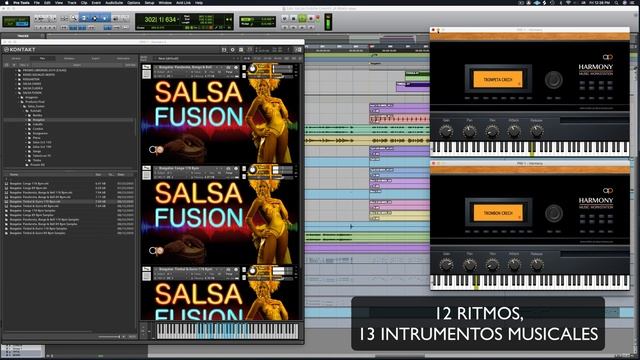Turn the large round dial in lower Harmony window

point(553,213)
